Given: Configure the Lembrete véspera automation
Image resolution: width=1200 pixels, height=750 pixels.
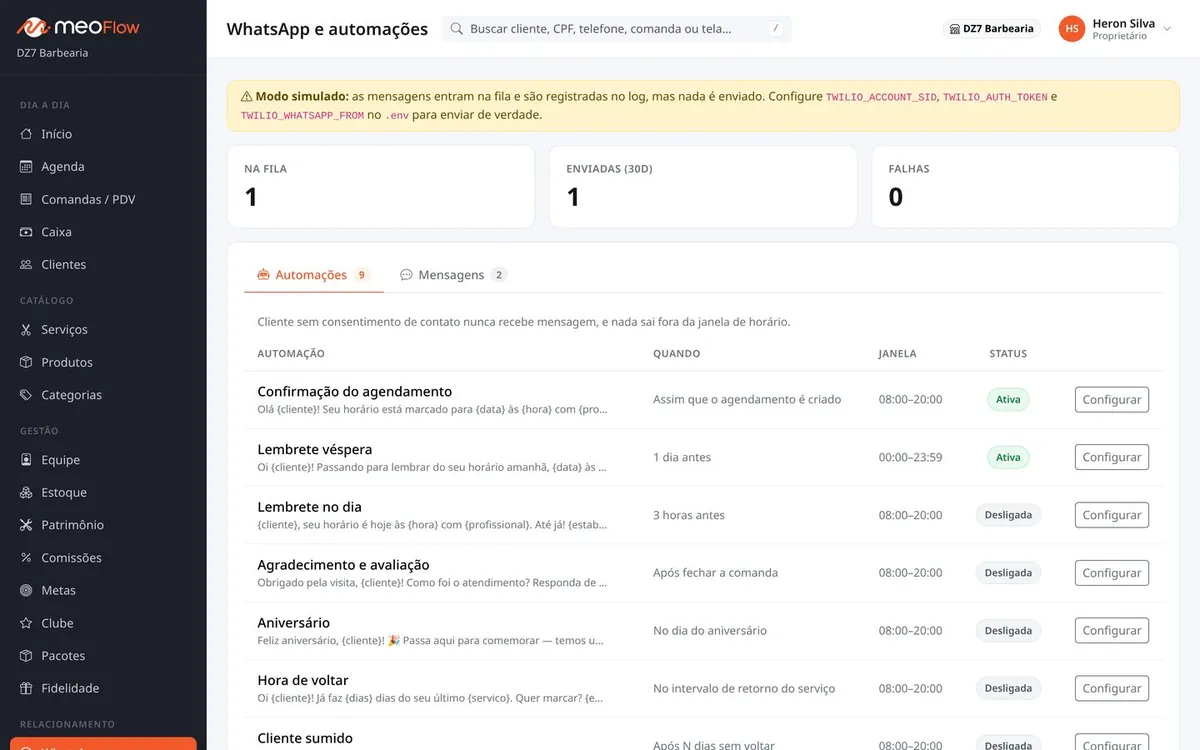Looking at the screenshot, I should pos(1111,457).
